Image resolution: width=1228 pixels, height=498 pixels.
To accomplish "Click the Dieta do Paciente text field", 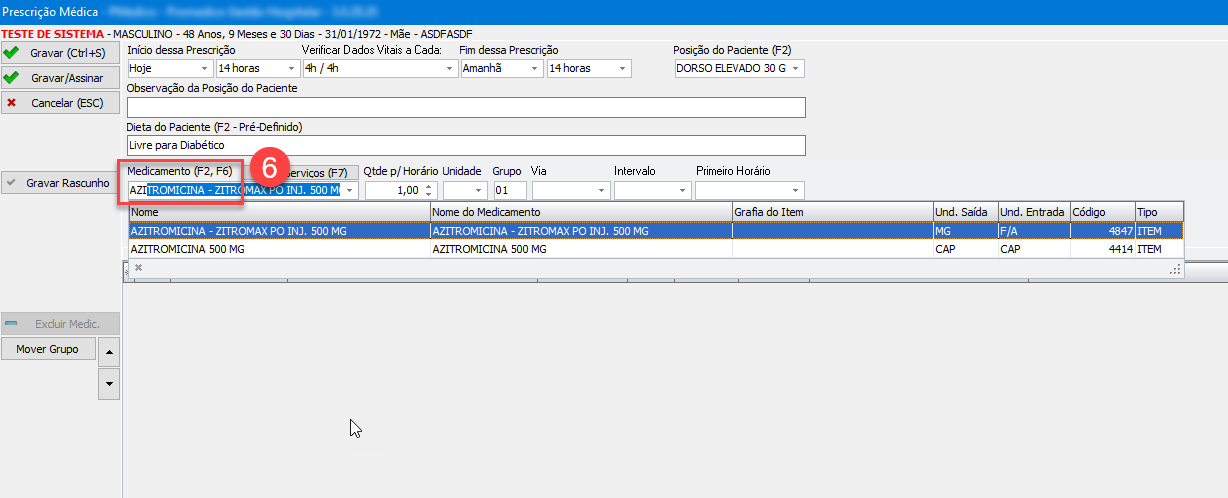I will [466, 146].
